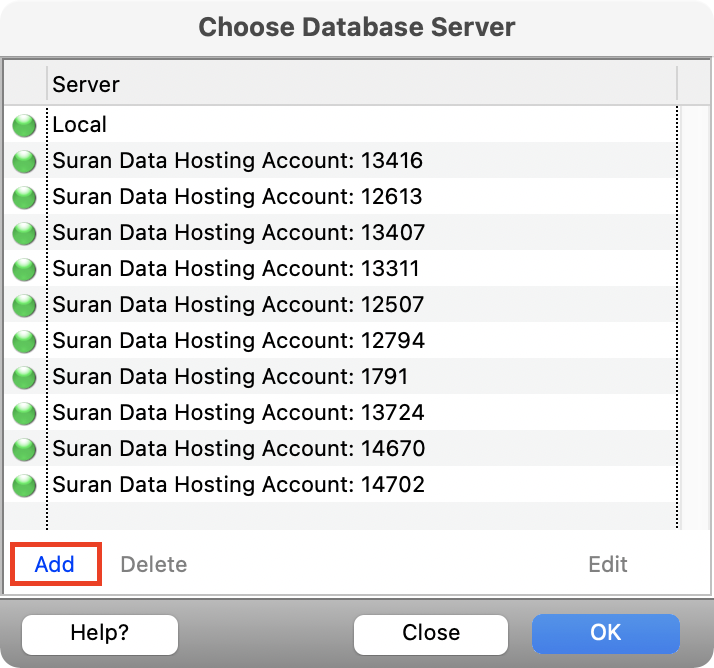Click green status icon for account 12794
This screenshot has width=714, height=668.
[24, 342]
